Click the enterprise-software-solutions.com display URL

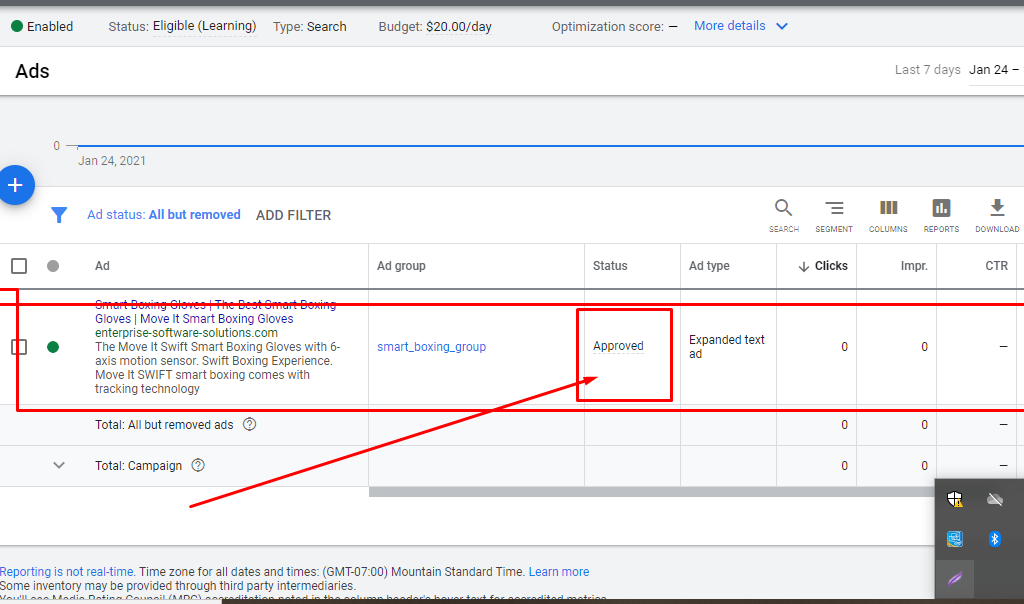click(x=186, y=332)
